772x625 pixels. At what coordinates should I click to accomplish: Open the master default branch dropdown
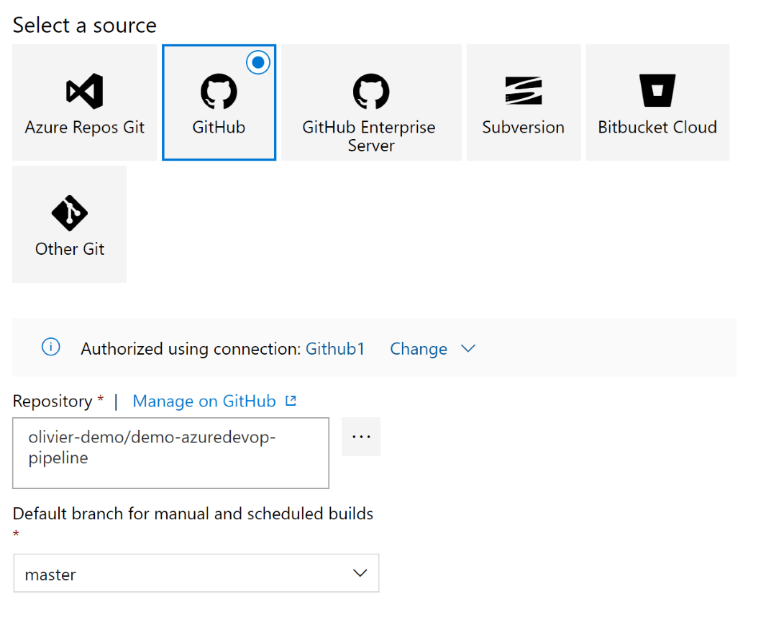196,573
